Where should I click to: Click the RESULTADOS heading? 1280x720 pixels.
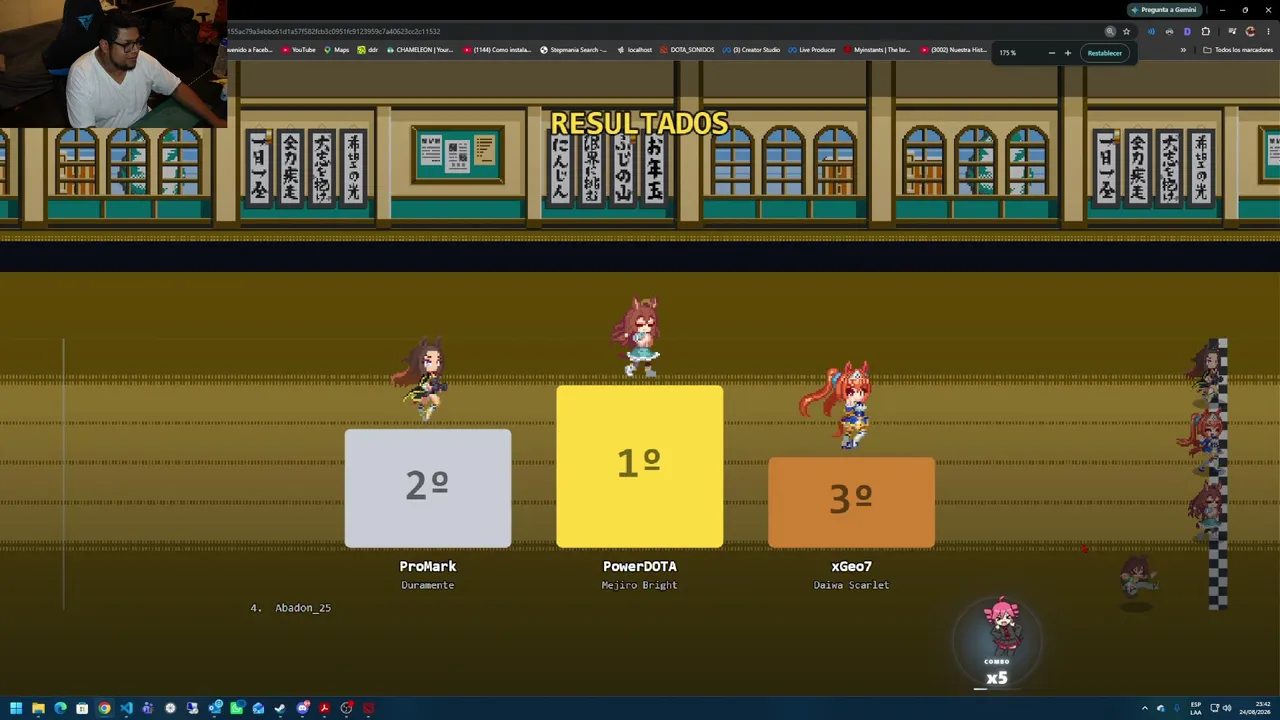(x=639, y=123)
